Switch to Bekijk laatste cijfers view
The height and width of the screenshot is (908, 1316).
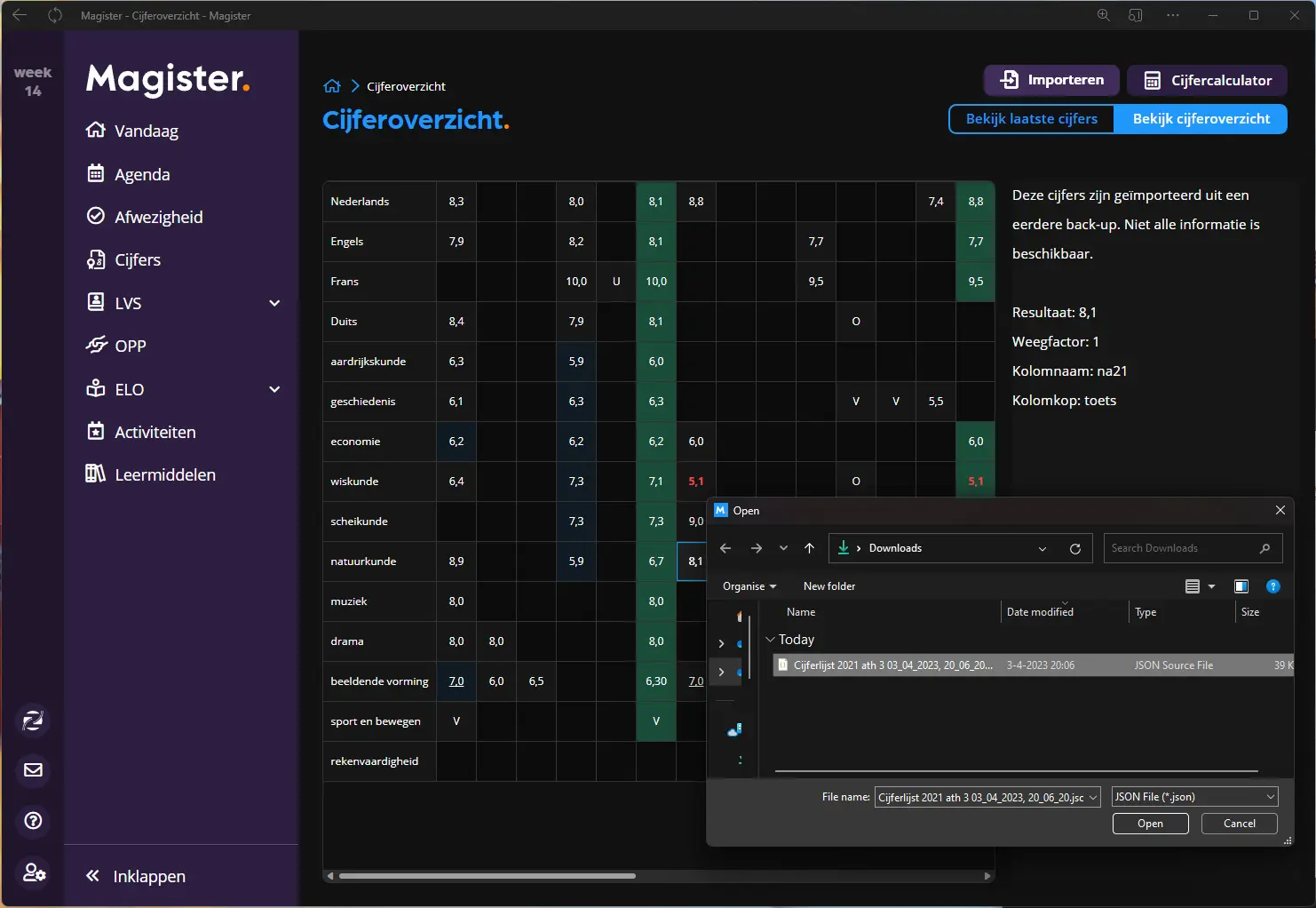click(x=1031, y=119)
